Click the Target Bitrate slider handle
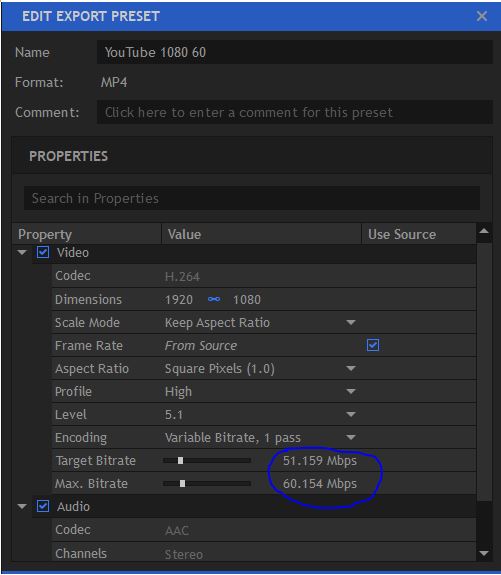This screenshot has width=501, height=575. click(180, 461)
